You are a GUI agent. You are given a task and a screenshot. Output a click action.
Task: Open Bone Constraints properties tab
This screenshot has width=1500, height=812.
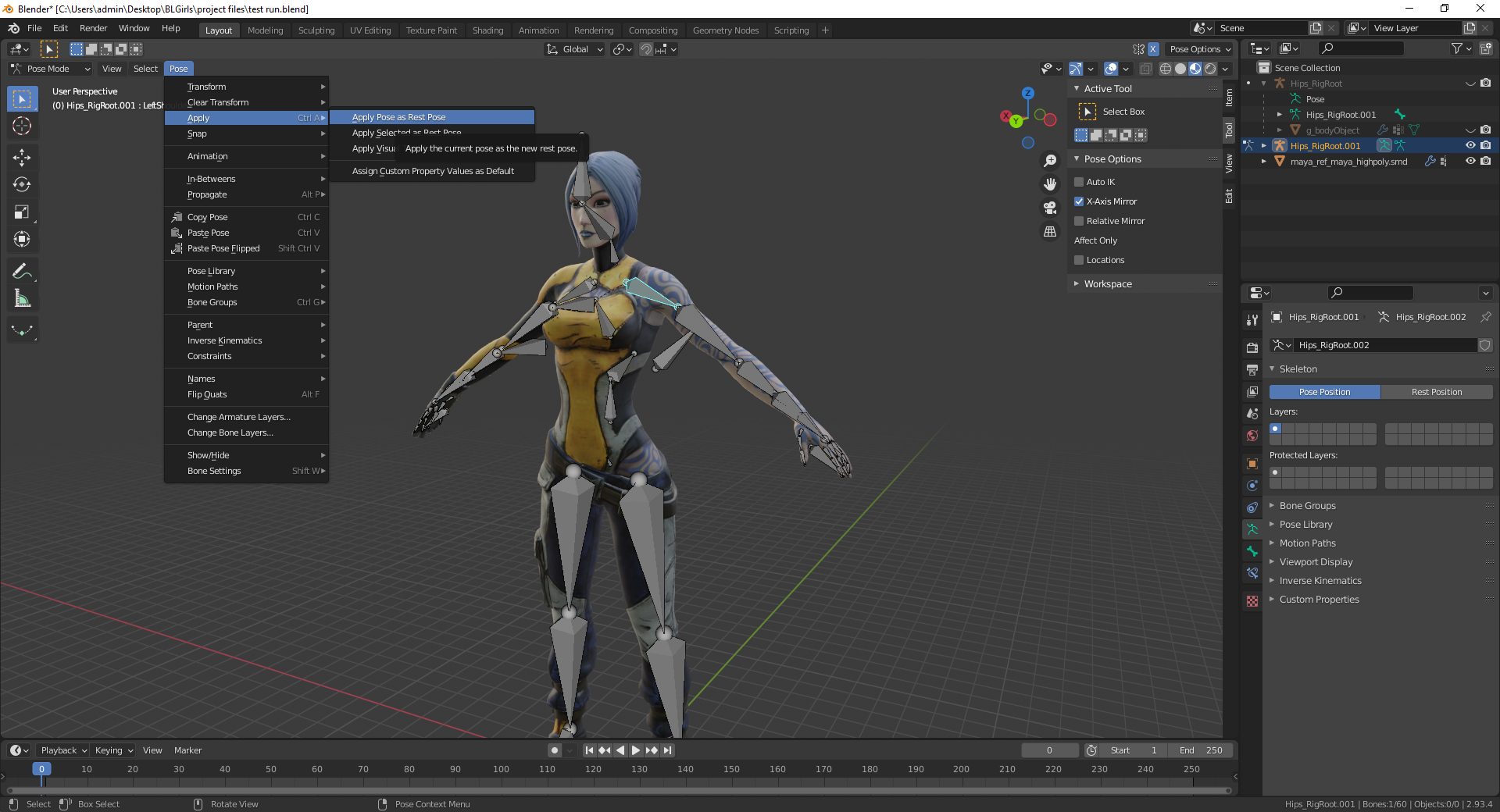1252,573
